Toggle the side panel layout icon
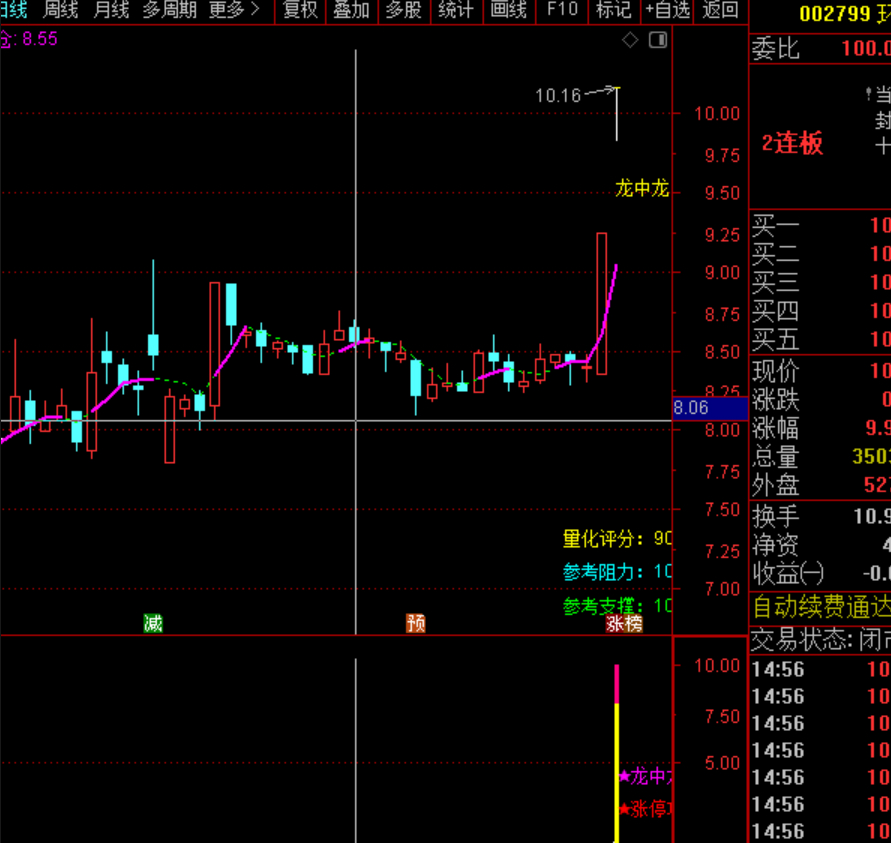 (x=657, y=40)
